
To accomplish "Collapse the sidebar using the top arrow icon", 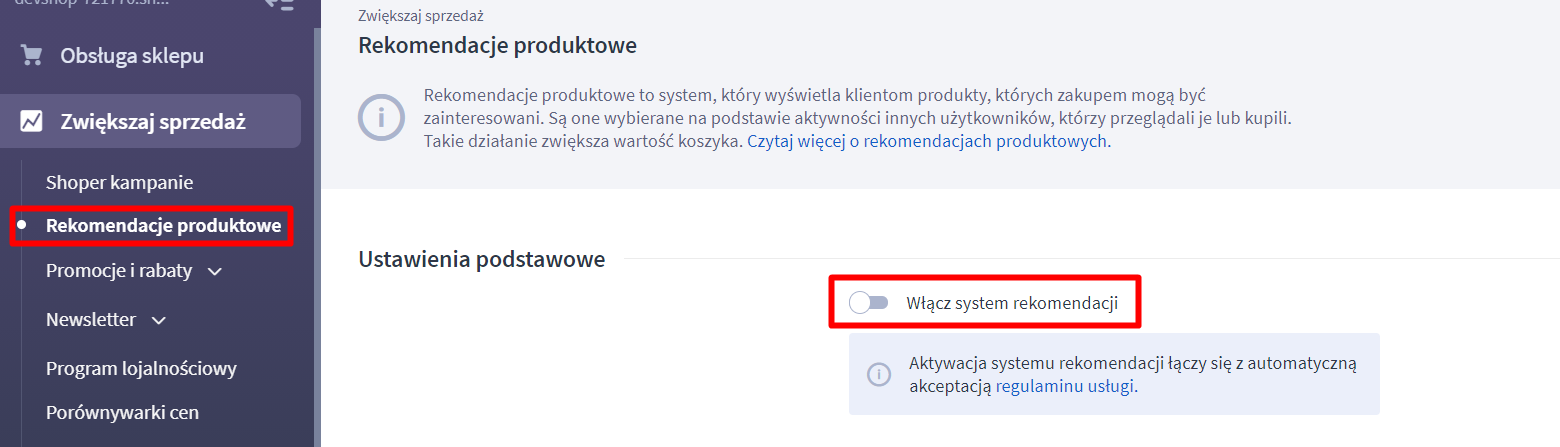I will coord(279,4).
